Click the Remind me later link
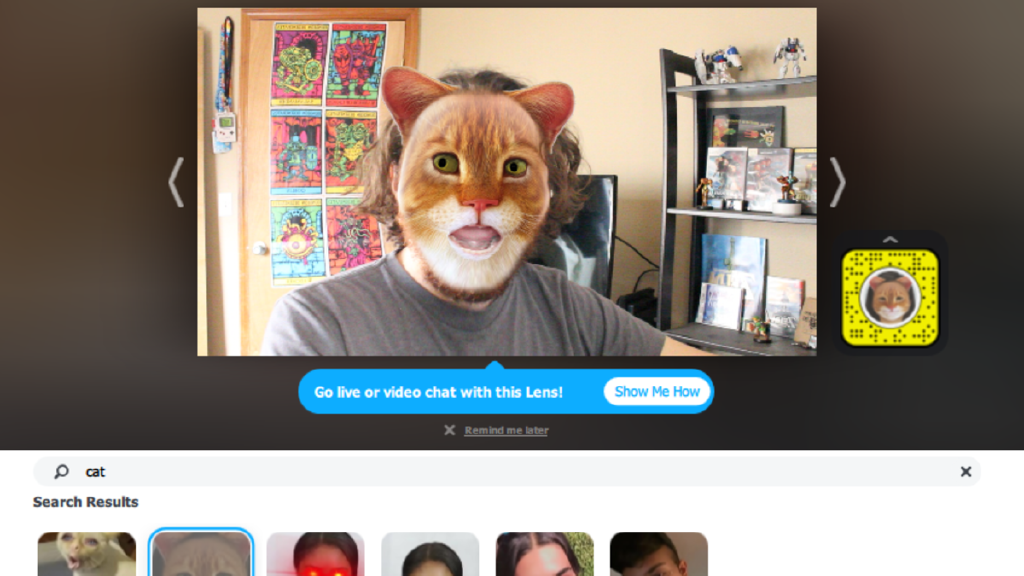Screen dimensions: 1024x576 coord(506,430)
